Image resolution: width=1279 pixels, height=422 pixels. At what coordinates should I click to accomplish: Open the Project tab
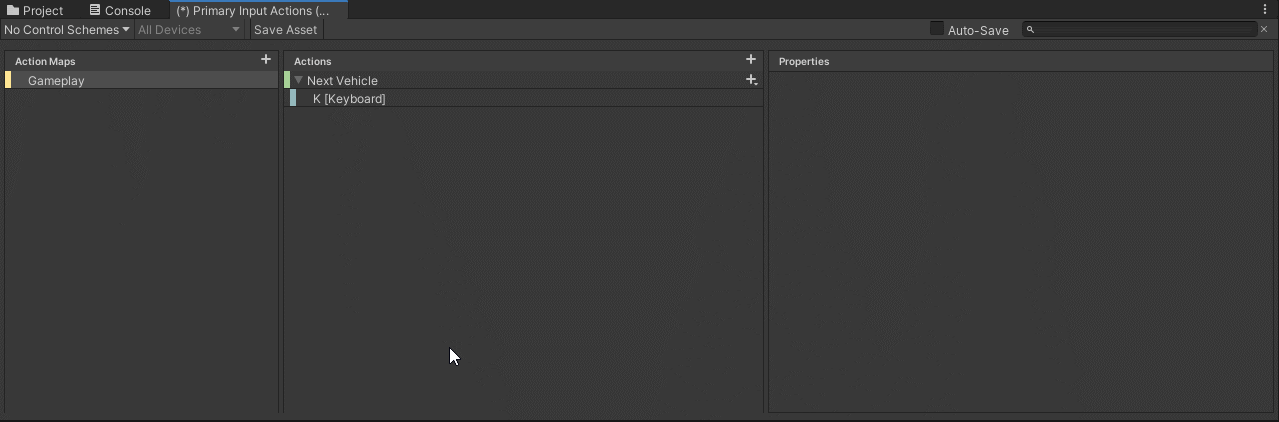tap(36, 10)
